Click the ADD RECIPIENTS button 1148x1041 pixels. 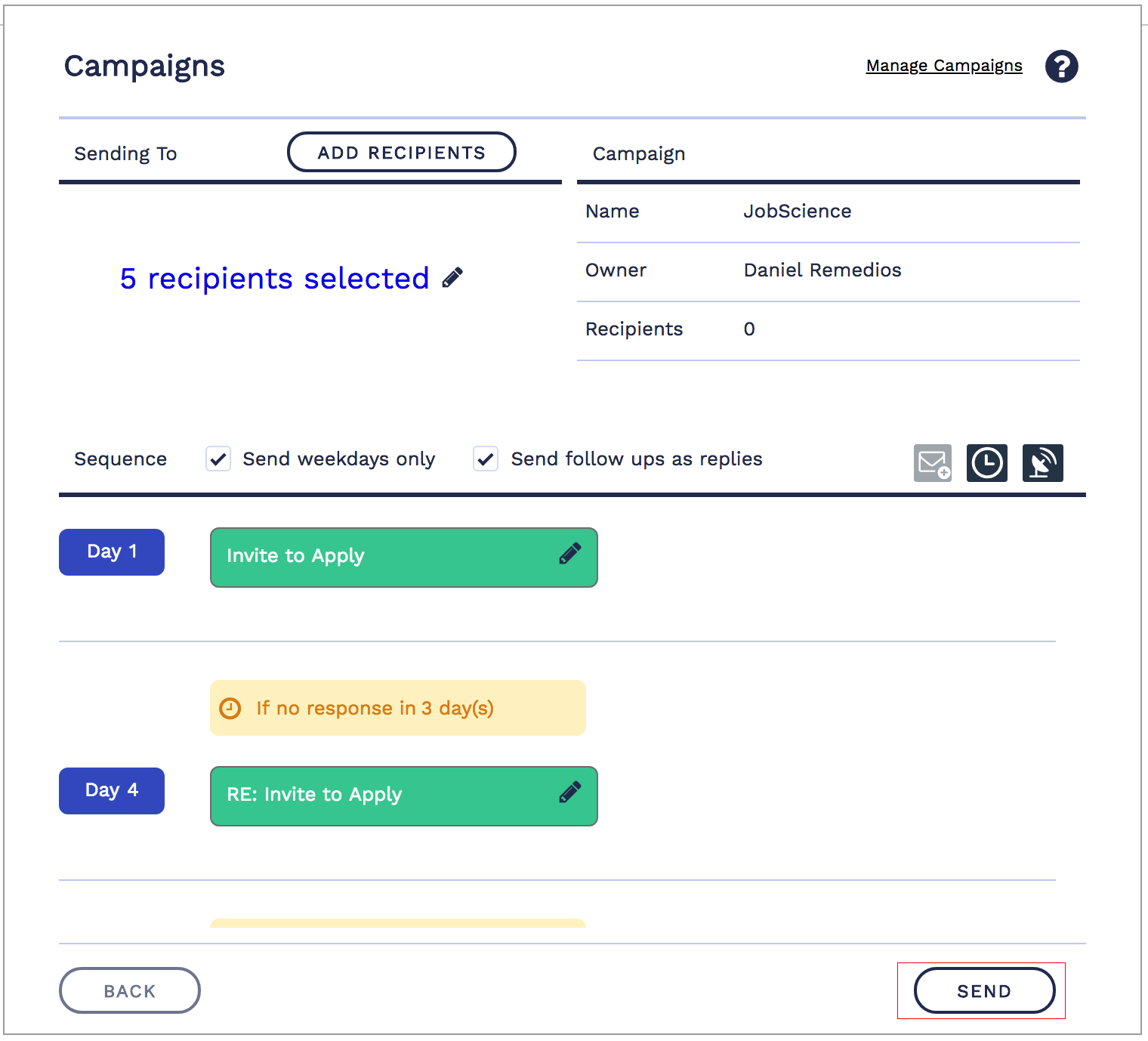pyautogui.click(x=401, y=153)
